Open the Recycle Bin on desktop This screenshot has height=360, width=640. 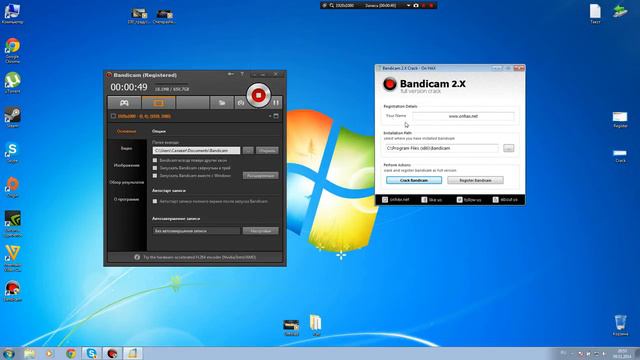coord(620,325)
